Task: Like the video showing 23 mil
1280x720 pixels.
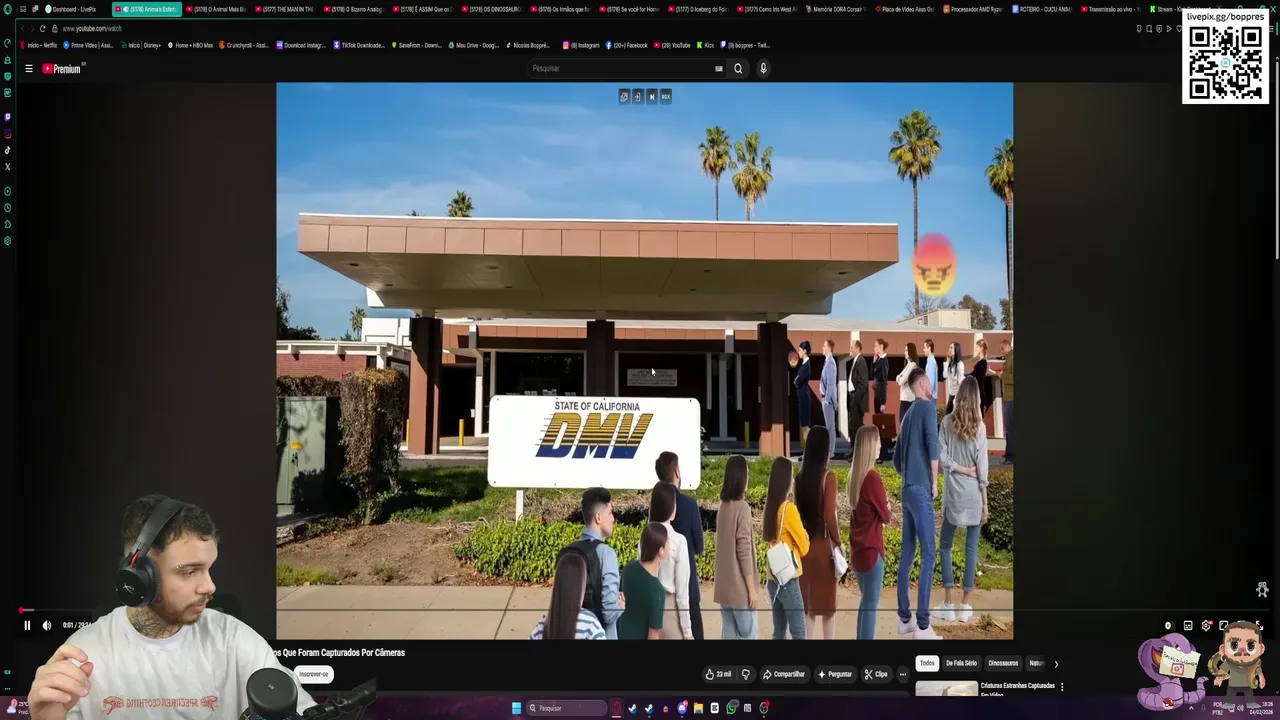Action: click(718, 674)
